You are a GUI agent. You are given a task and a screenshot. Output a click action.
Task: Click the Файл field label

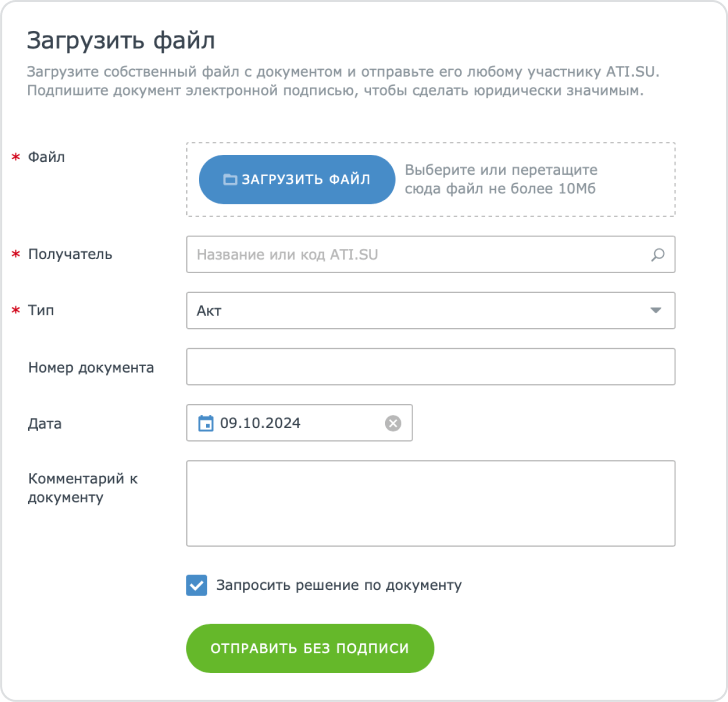(47, 157)
